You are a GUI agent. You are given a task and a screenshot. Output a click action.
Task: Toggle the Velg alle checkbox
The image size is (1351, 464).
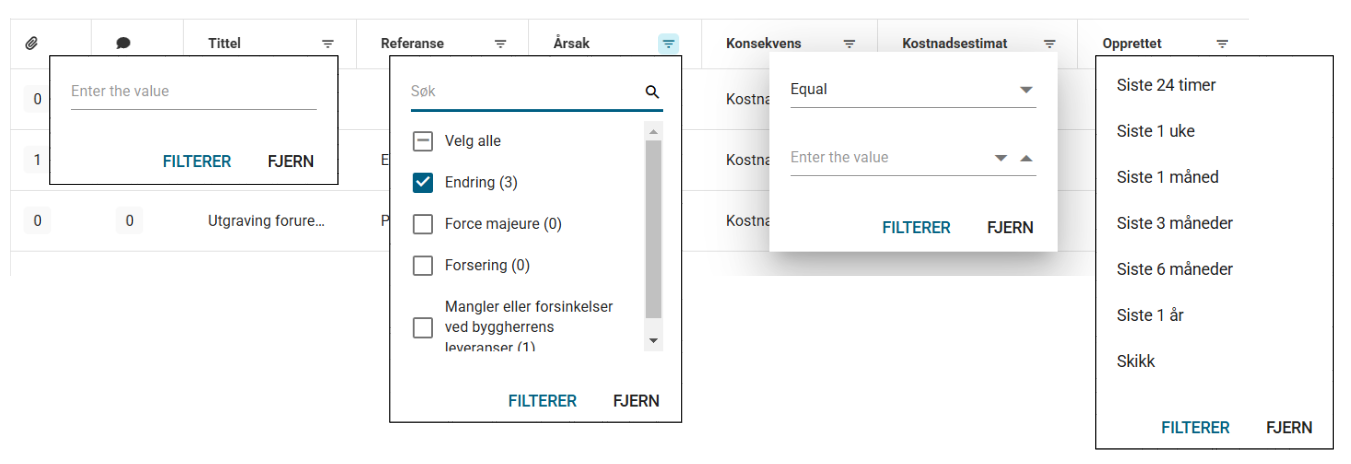[x=423, y=141]
